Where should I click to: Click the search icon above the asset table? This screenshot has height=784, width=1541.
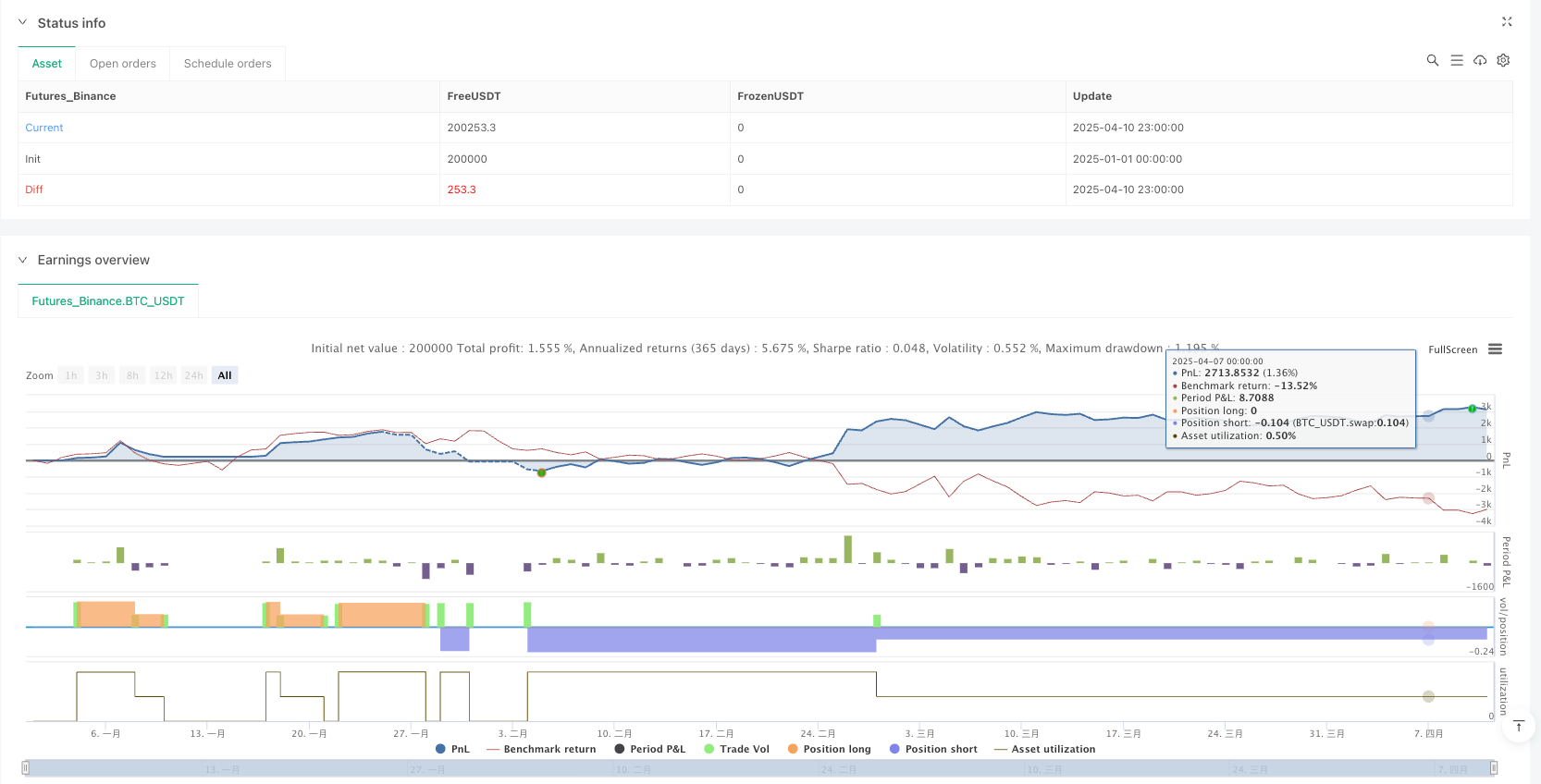coord(1432,60)
